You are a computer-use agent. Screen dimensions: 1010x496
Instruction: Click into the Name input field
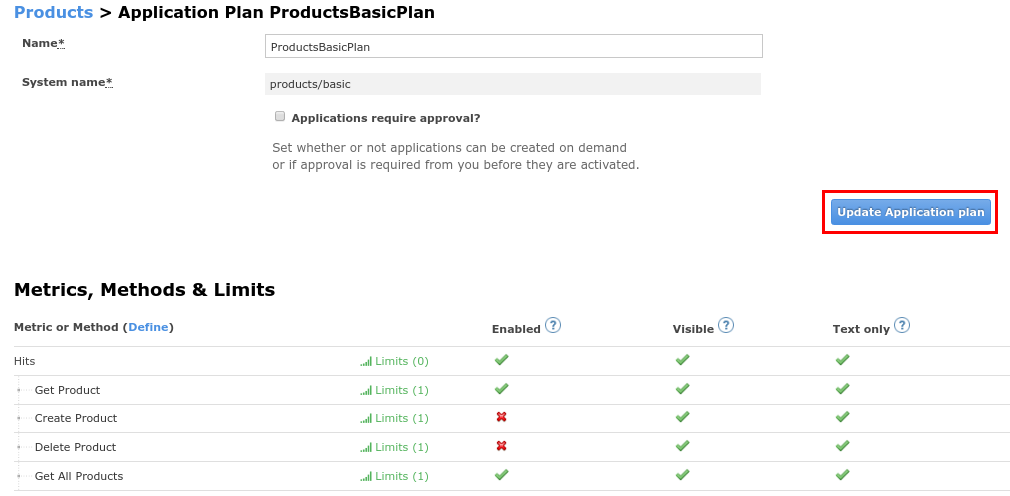513,47
